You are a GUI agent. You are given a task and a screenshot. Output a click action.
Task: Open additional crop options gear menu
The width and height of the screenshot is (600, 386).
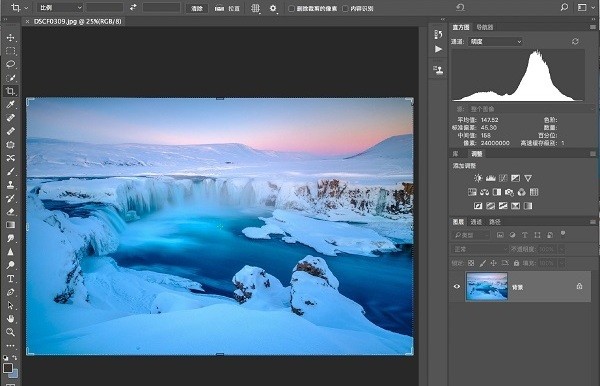point(273,8)
